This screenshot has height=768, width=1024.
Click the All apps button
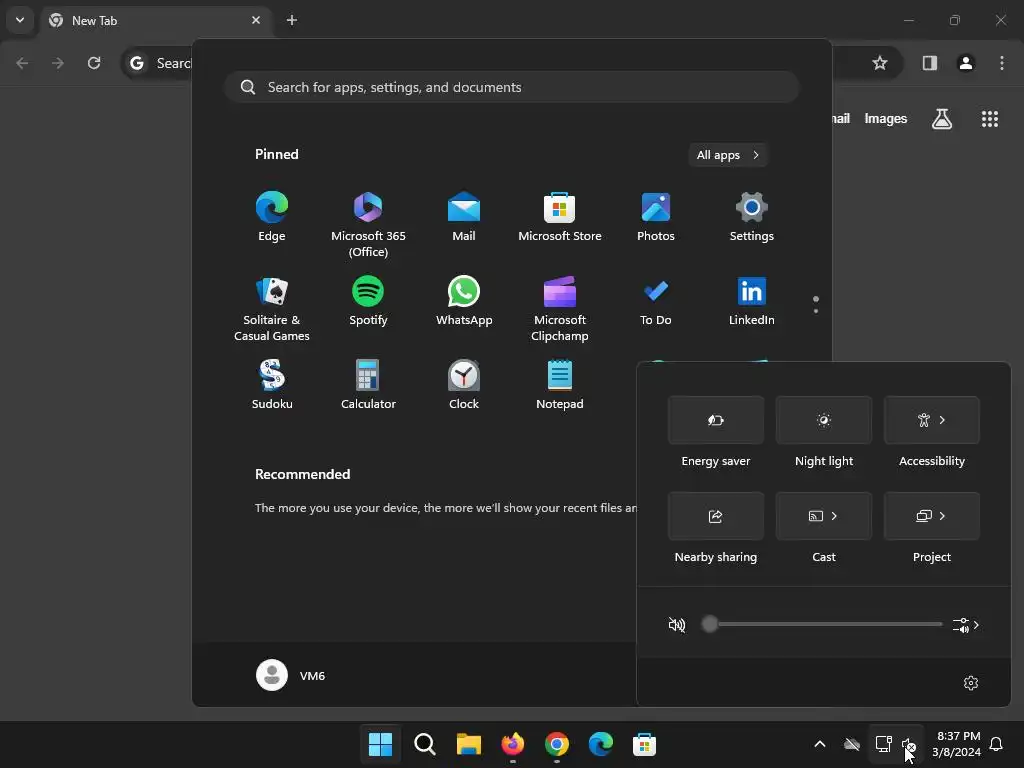pos(728,155)
